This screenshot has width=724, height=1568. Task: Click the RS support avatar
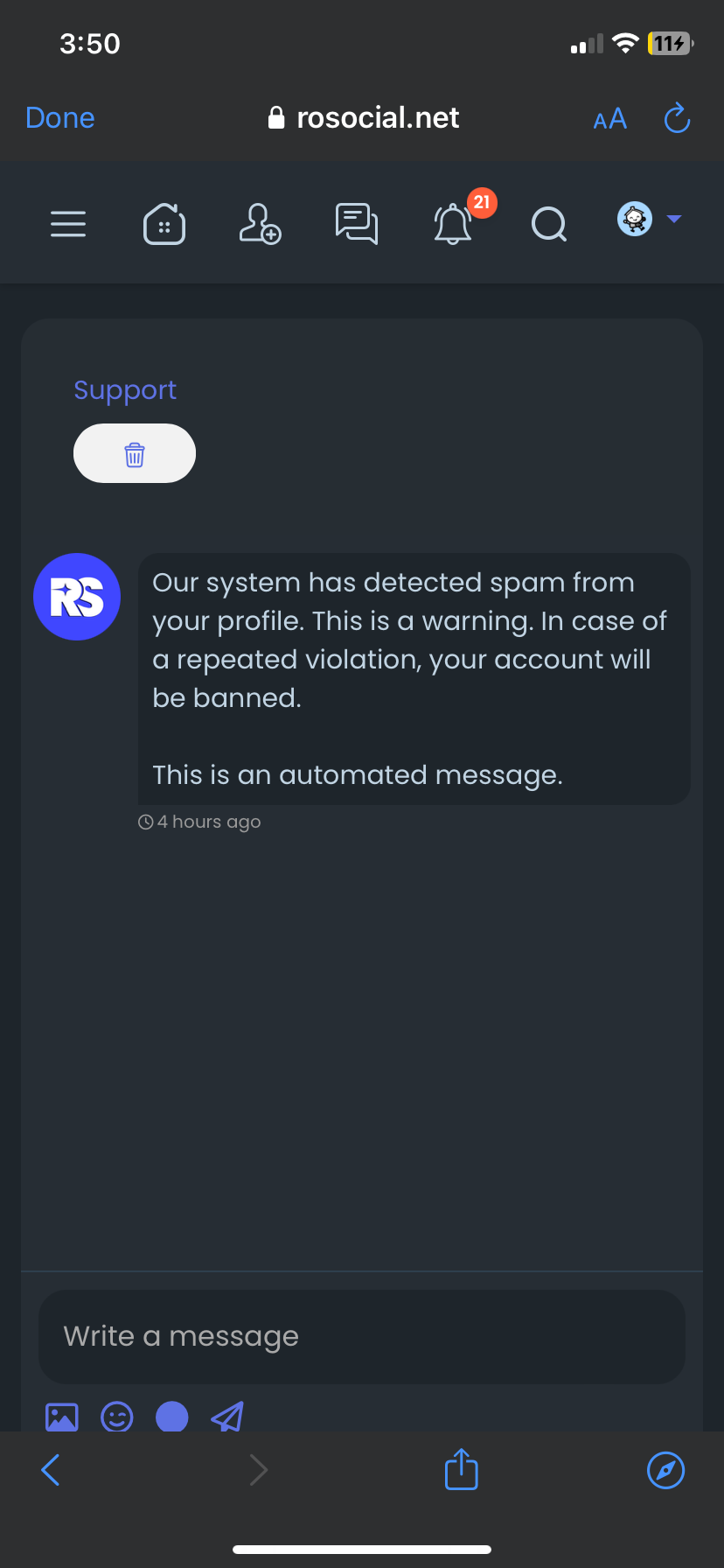[77, 597]
